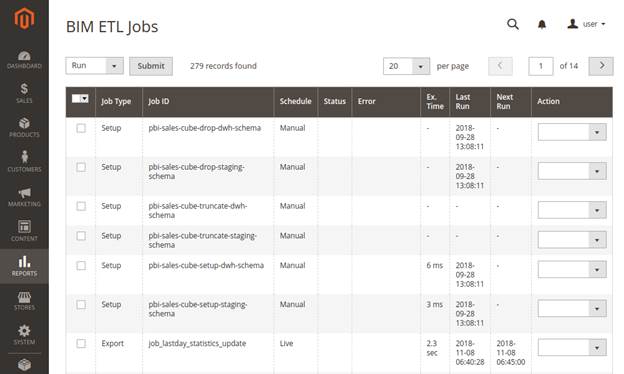Click the Submit button
Screen dimensions: 624x374
click(x=151, y=66)
